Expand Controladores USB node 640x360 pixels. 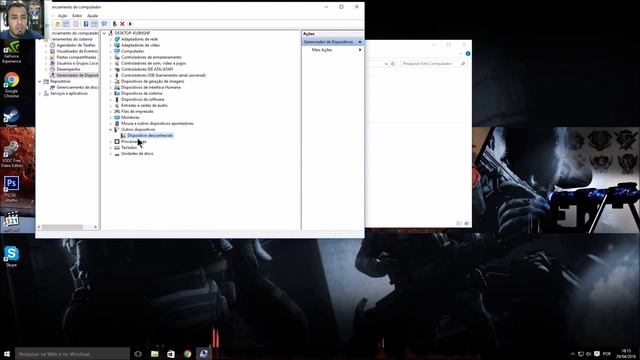[111, 76]
